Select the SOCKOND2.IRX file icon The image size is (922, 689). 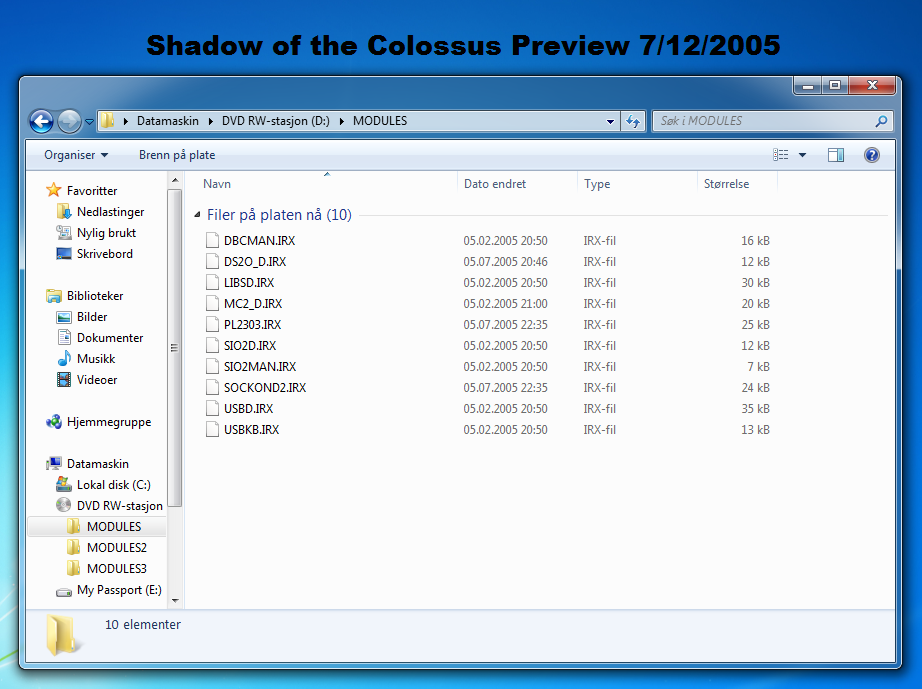[212, 388]
